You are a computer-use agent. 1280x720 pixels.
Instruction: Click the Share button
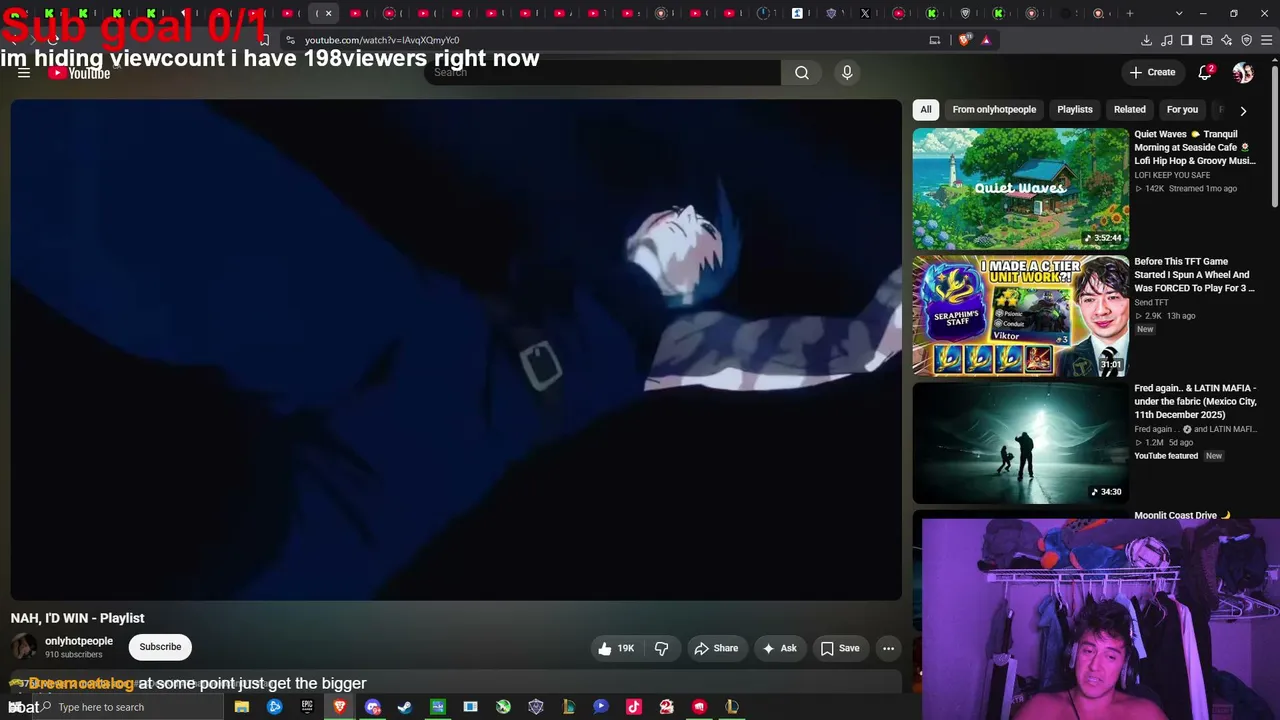[x=716, y=648]
